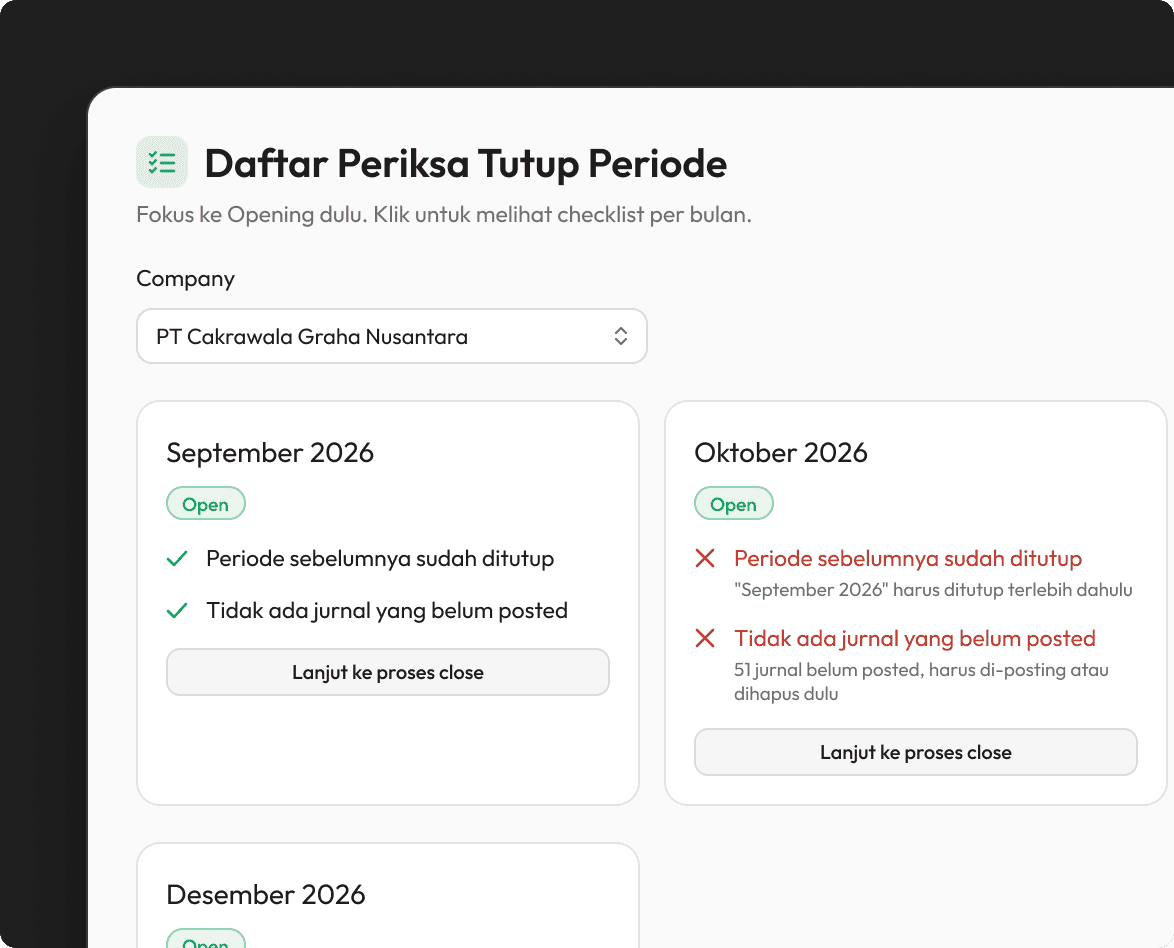Click the green checklist icon beside the title
The image size is (1174, 948).
(162, 162)
